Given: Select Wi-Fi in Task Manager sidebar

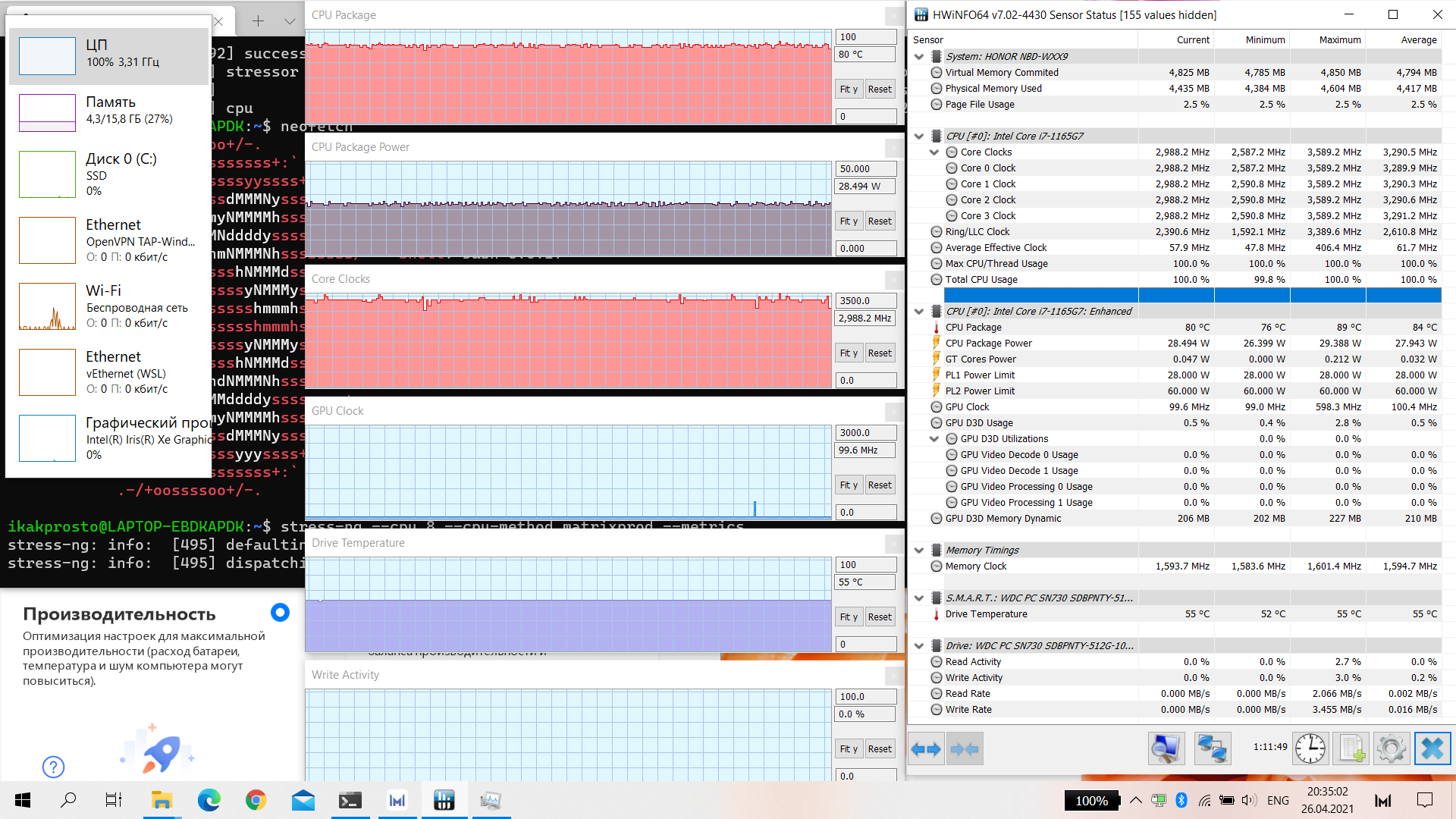Looking at the screenshot, I should (x=108, y=306).
